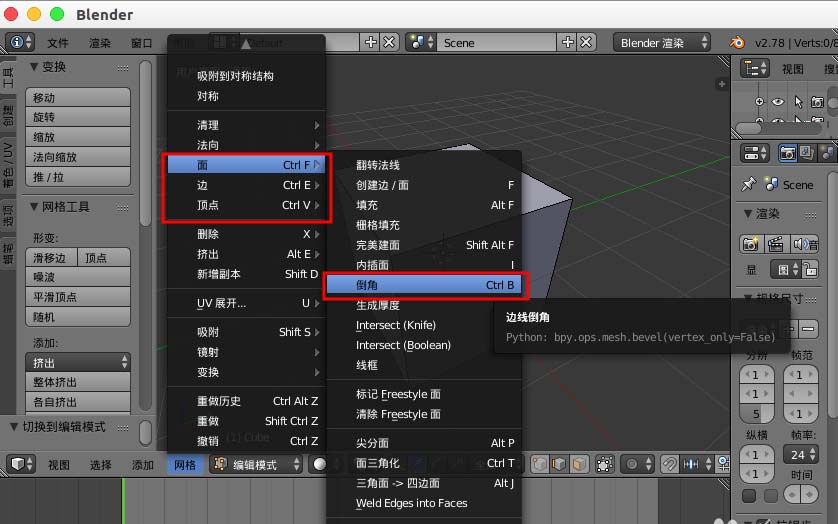Image resolution: width=838 pixels, height=524 pixels.
Task: Select face select mode icon
Action: 579,464
